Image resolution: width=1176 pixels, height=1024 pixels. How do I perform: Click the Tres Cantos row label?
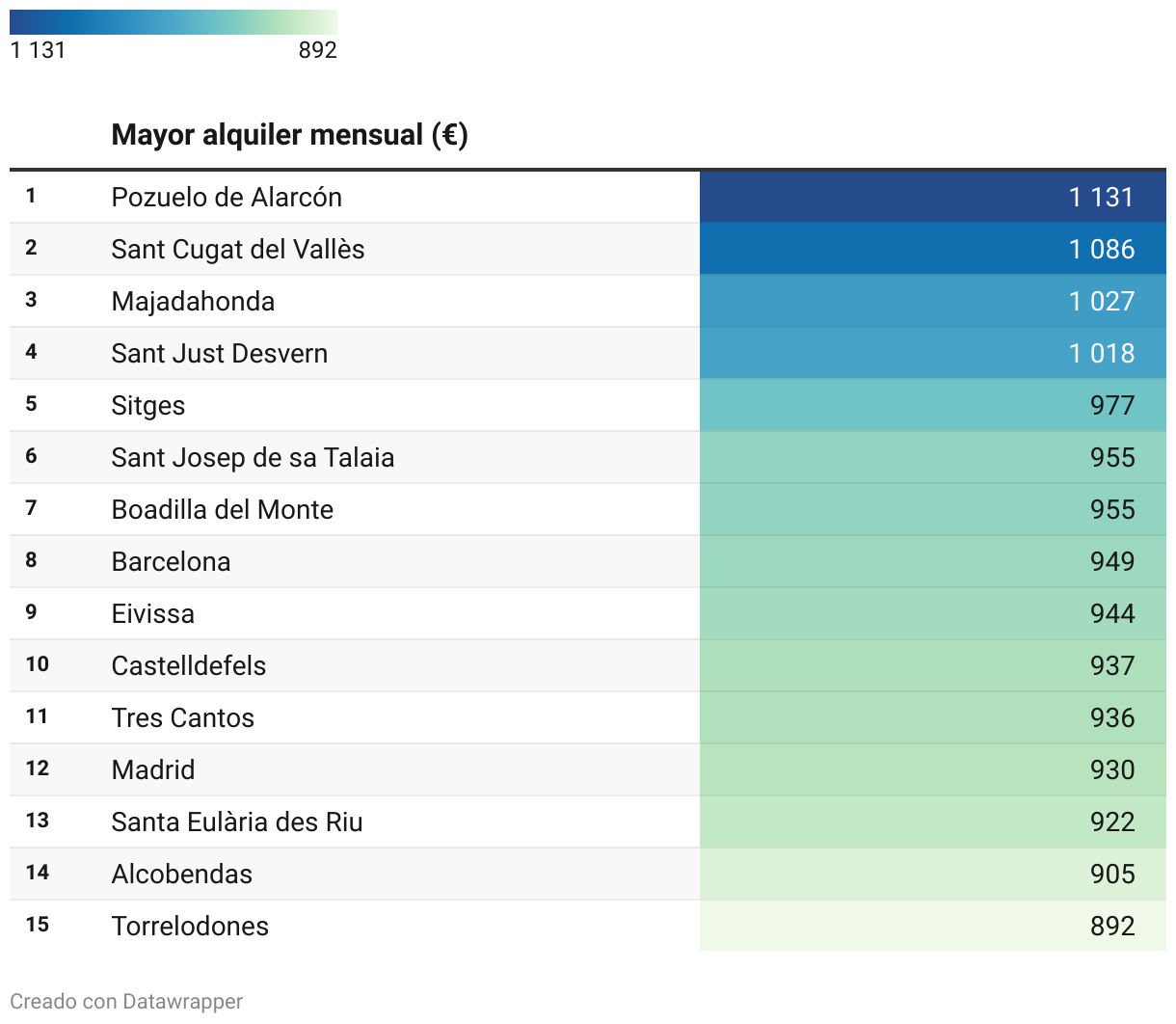coord(183,717)
